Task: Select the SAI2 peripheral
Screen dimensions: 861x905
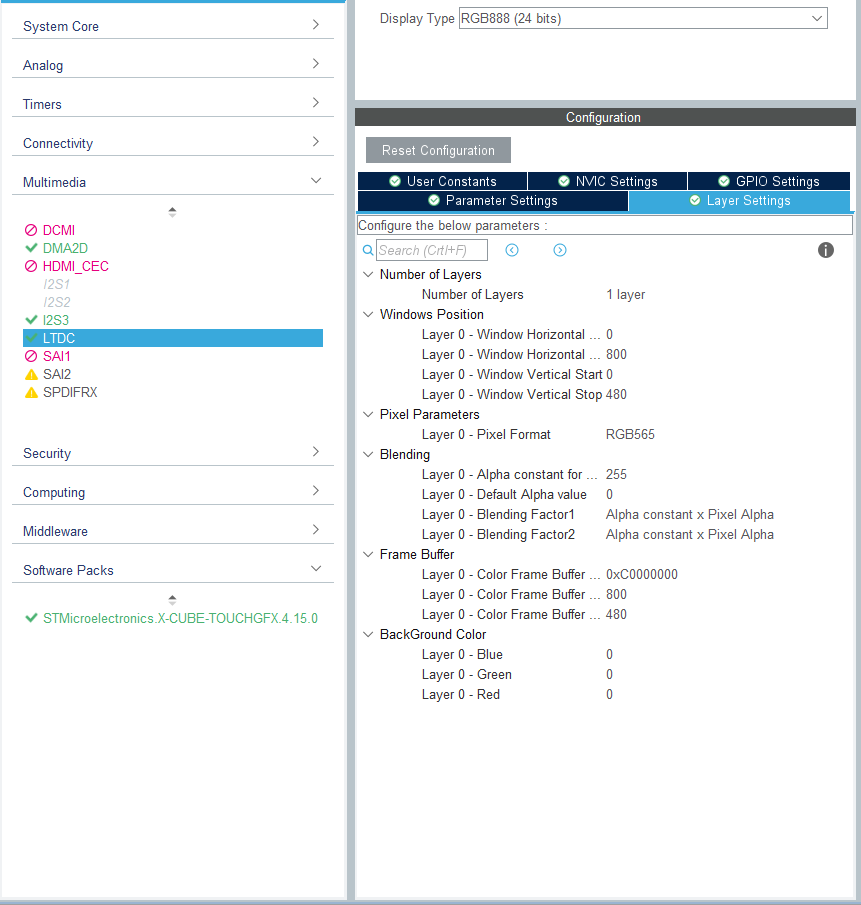Action: click(x=57, y=375)
